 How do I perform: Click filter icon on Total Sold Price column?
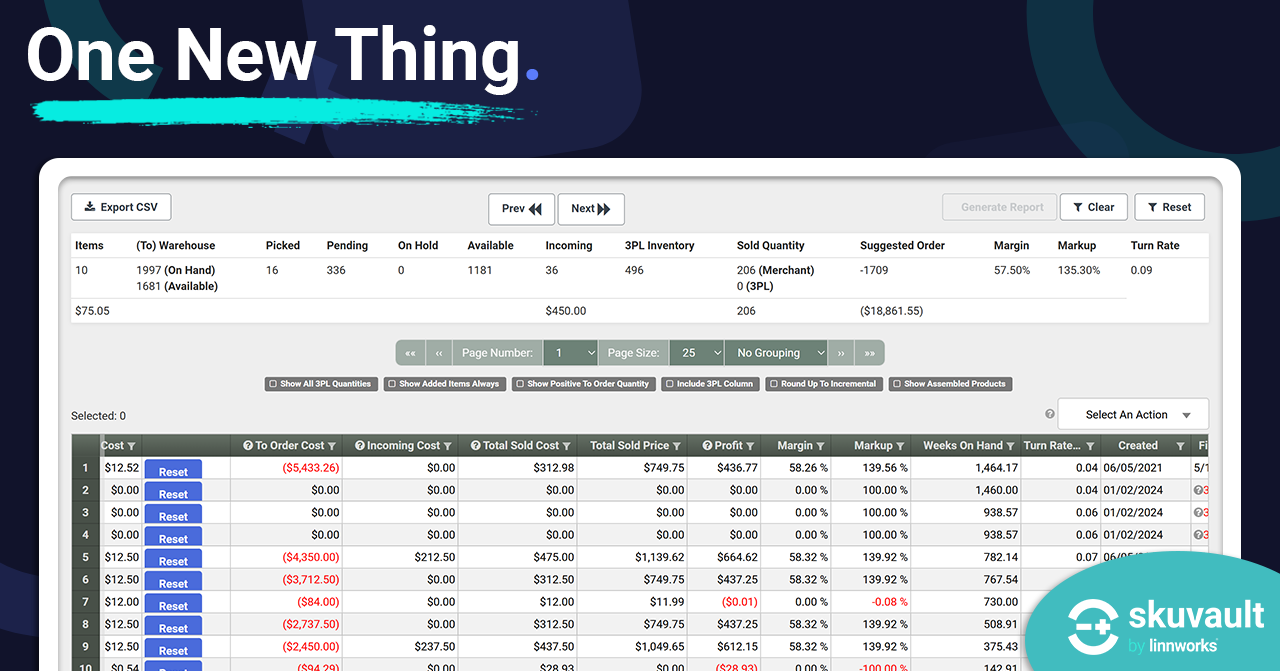tap(677, 446)
